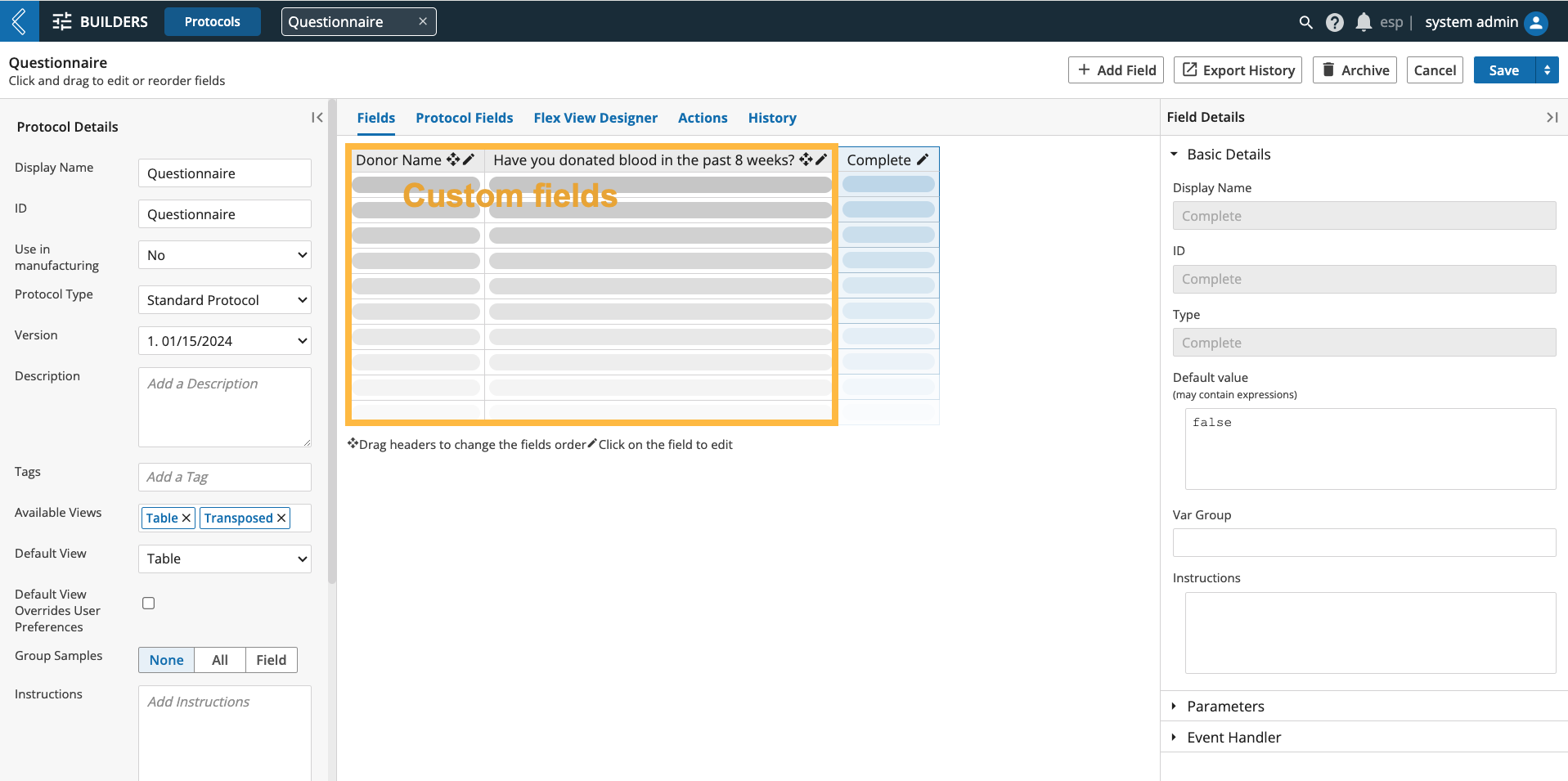Select the Complete column header
The height and width of the screenshot is (781, 1568).
coord(888,159)
